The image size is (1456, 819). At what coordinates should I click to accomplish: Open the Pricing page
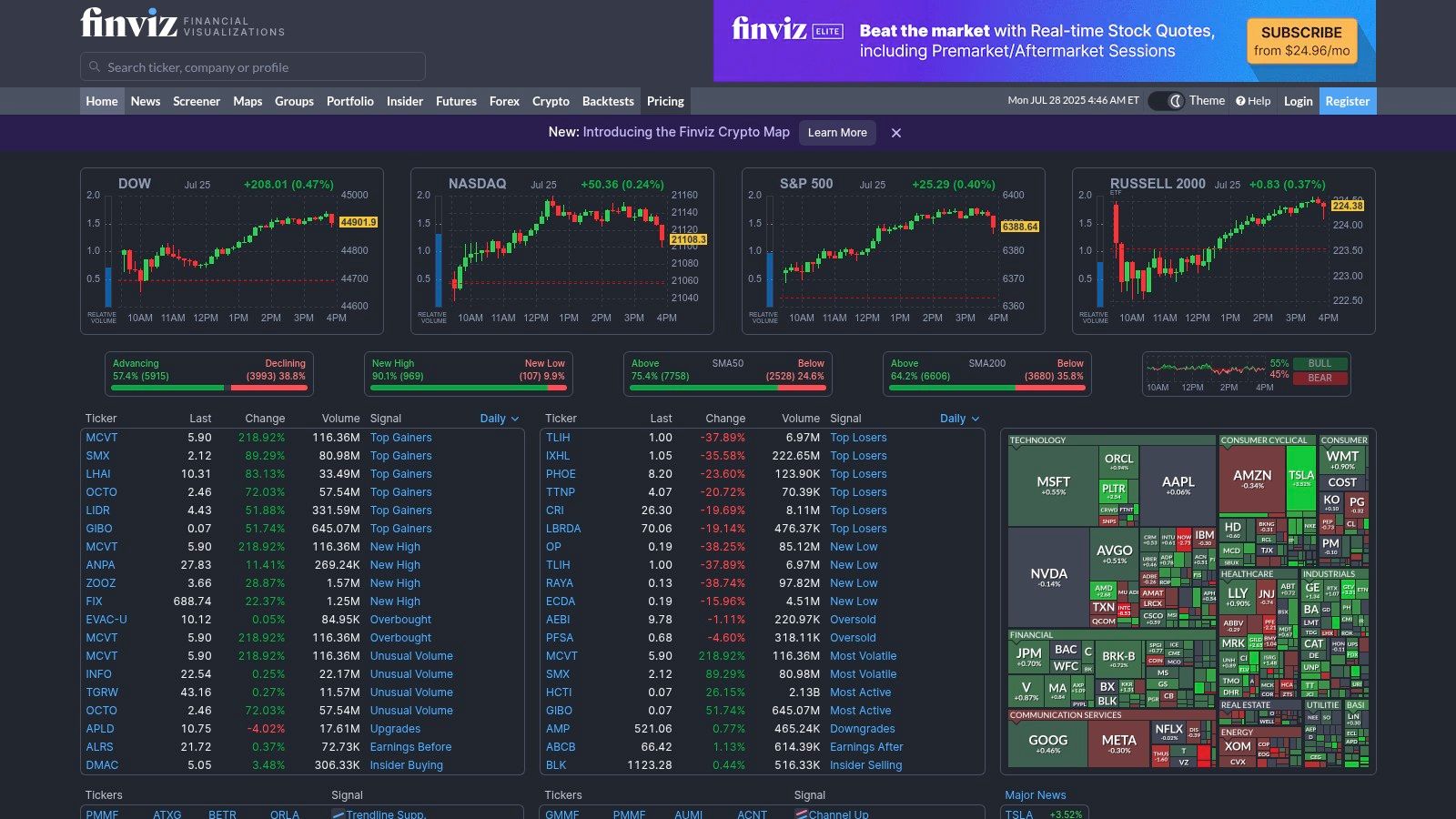coord(665,101)
